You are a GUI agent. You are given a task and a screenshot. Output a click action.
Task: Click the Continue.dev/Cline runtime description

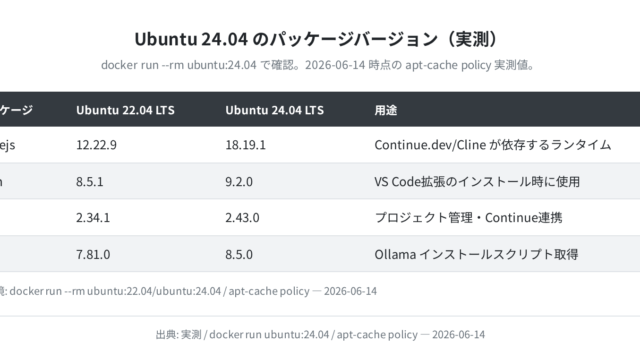[x=493, y=145]
